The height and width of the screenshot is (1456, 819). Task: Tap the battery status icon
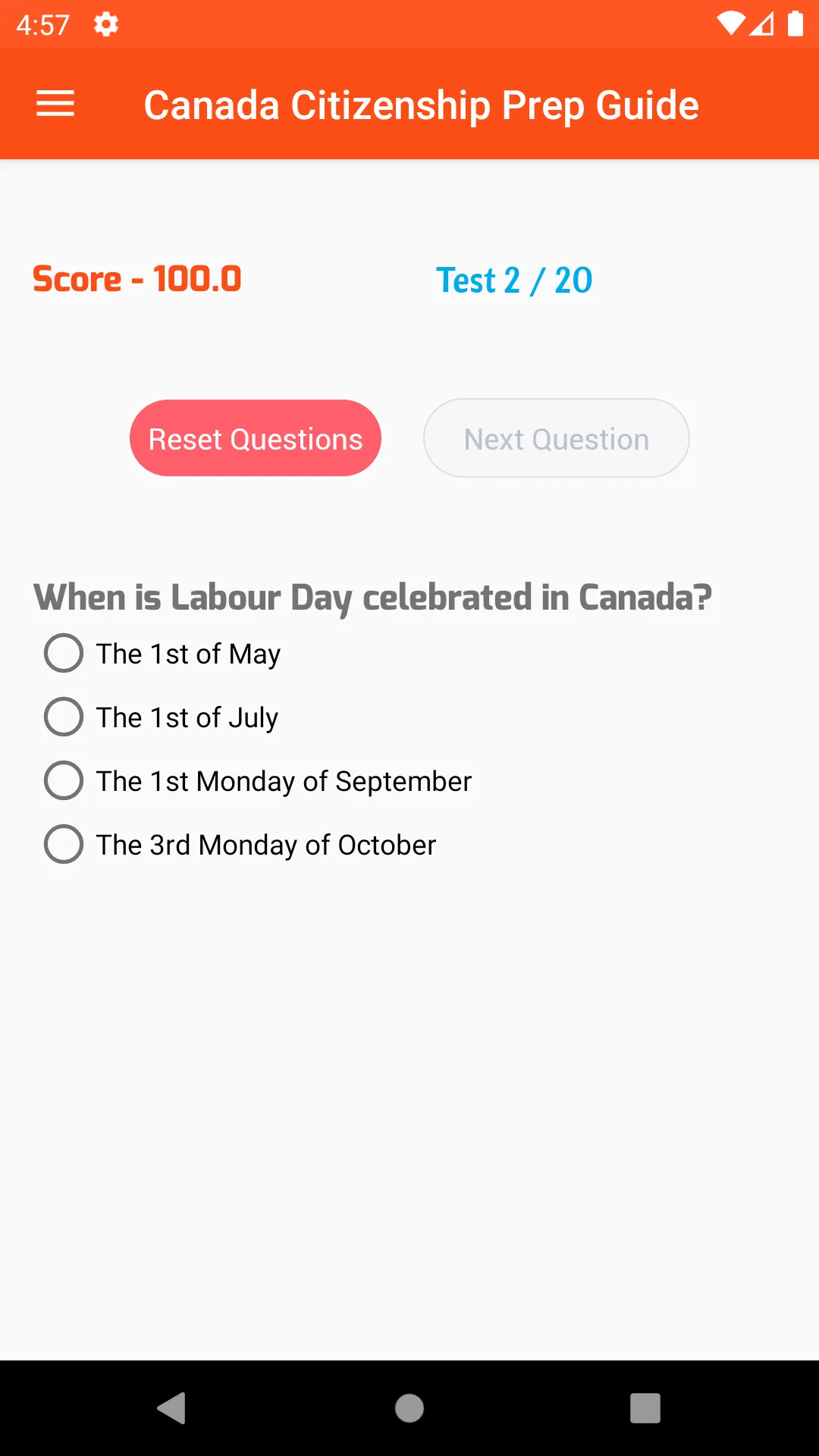tap(795, 24)
